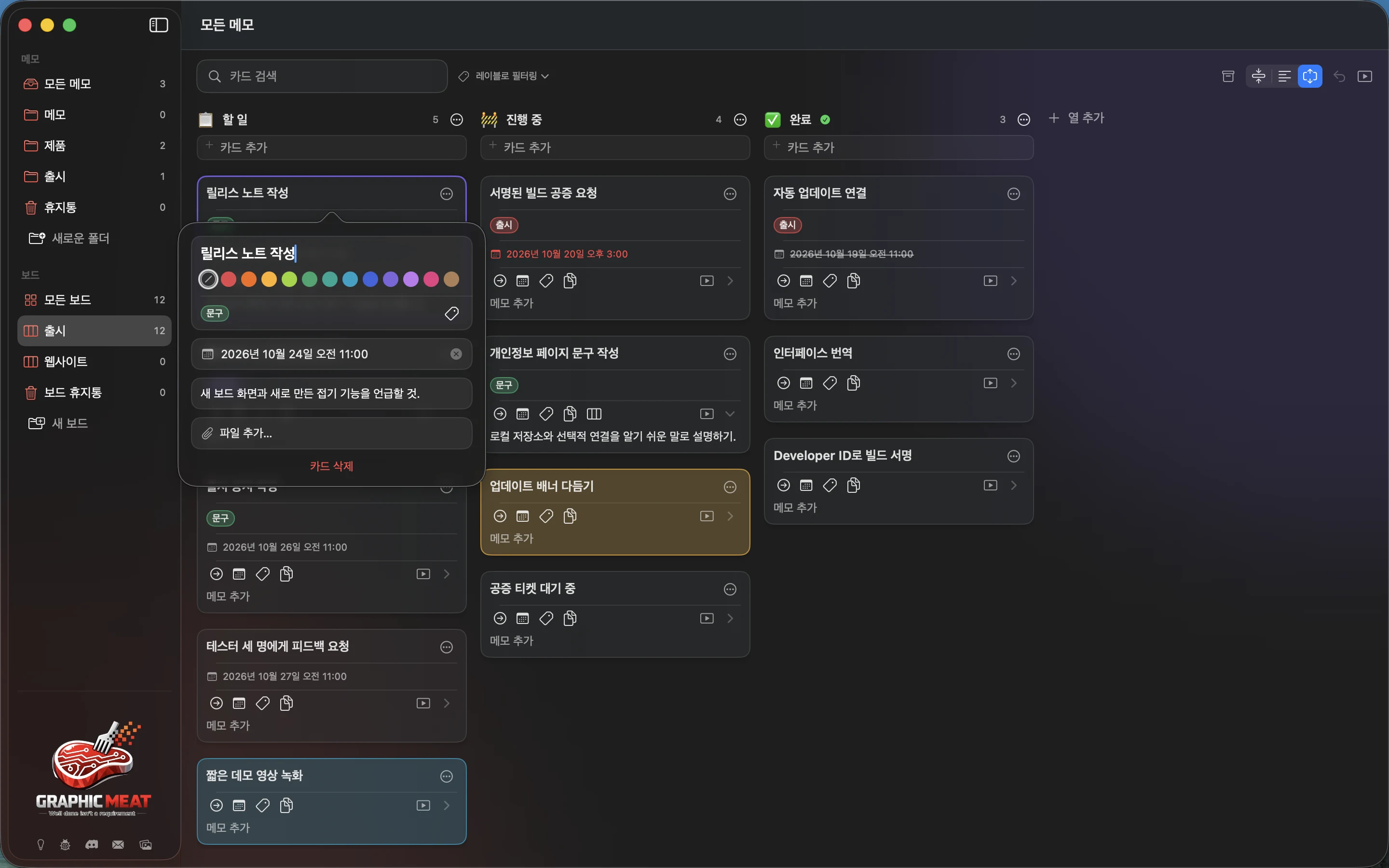Click 열 추가 to add a column

[x=1076, y=118]
